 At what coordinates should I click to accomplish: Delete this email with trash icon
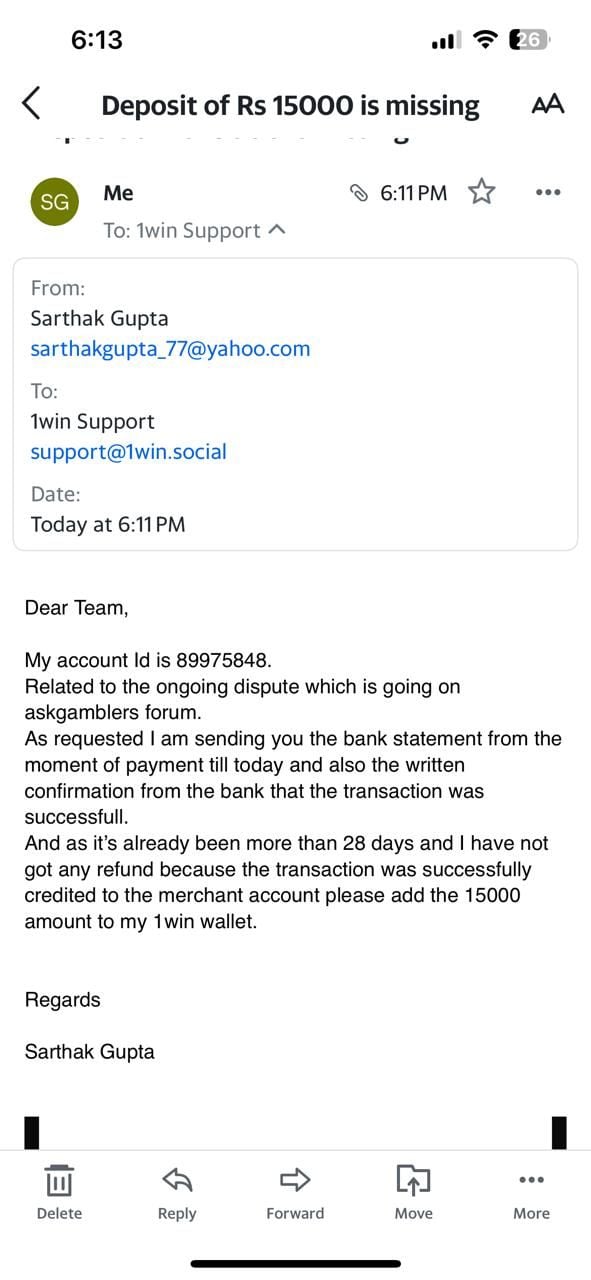pos(59,1193)
